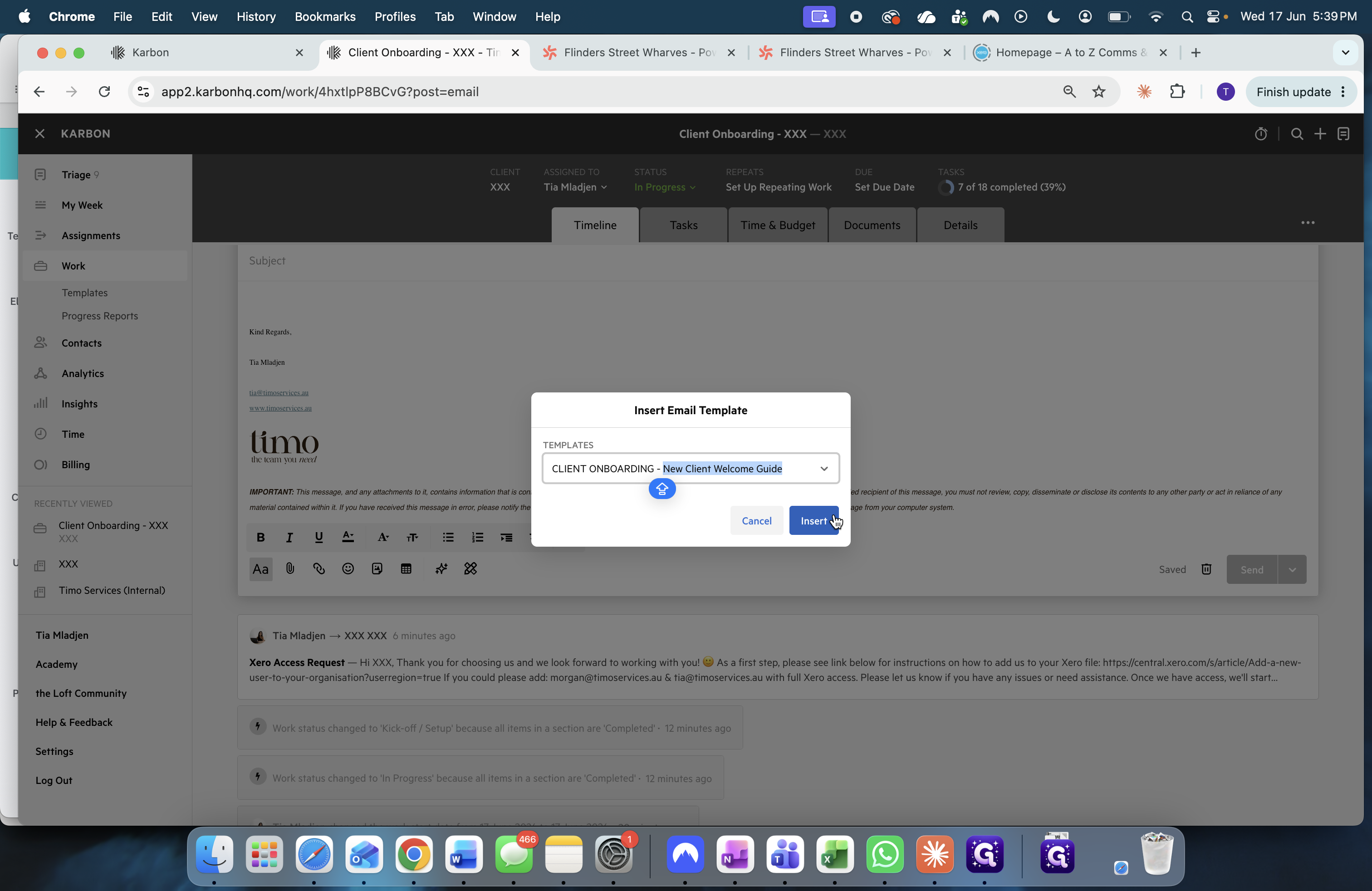Increase the text indent
1372x891 pixels.
(506, 537)
